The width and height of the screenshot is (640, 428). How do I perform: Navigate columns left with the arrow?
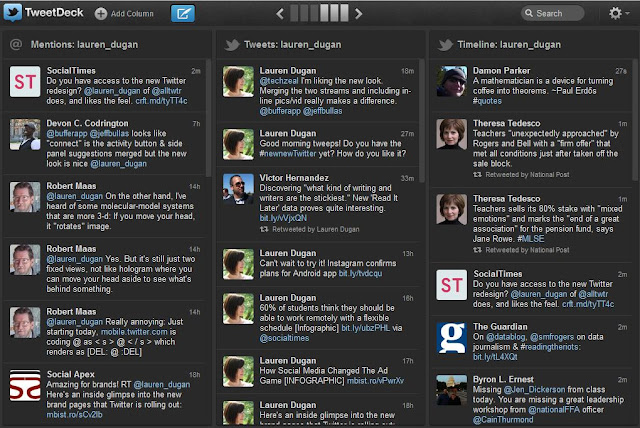(x=280, y=14)
